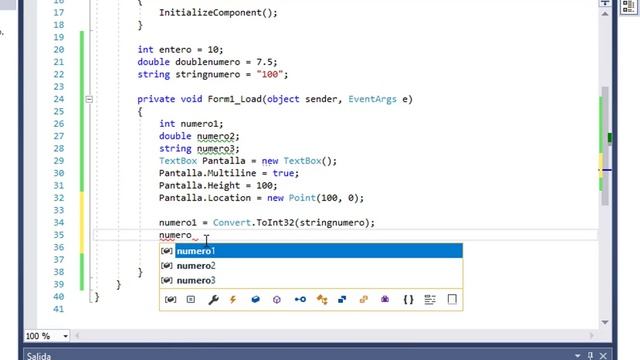Click the editor vertical scrollbar down arrow
Screen dimensions: 640x360
coord(604,322)
